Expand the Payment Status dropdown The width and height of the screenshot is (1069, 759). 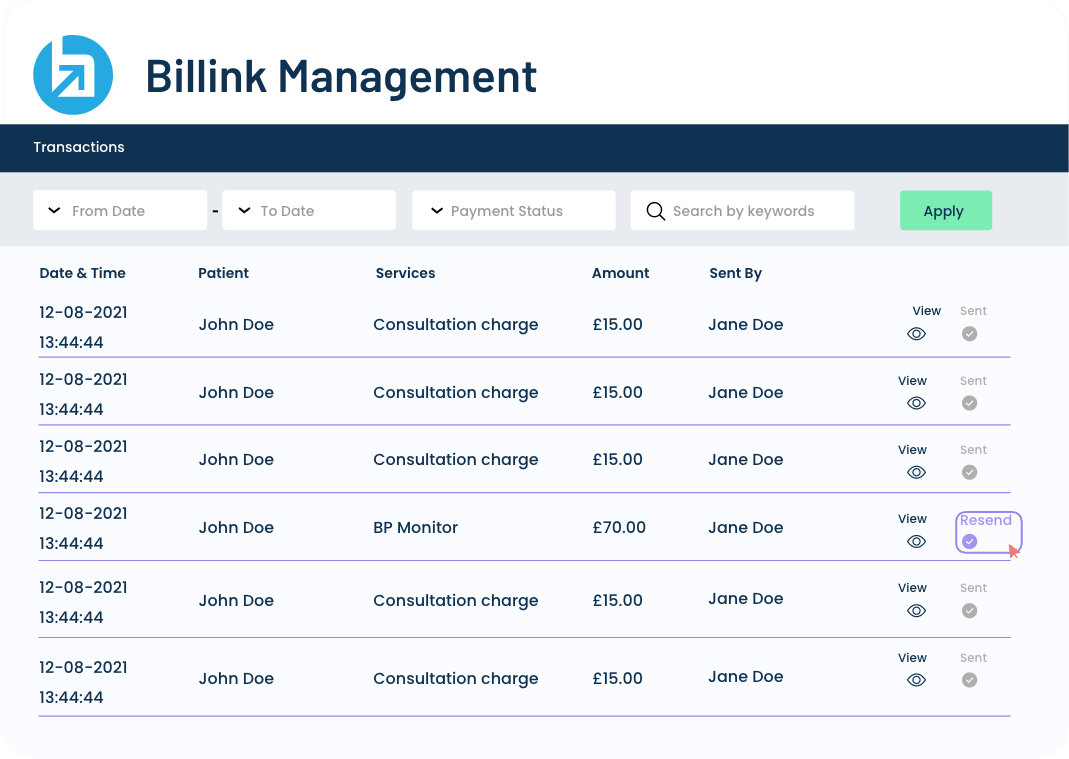coord(514,210)
